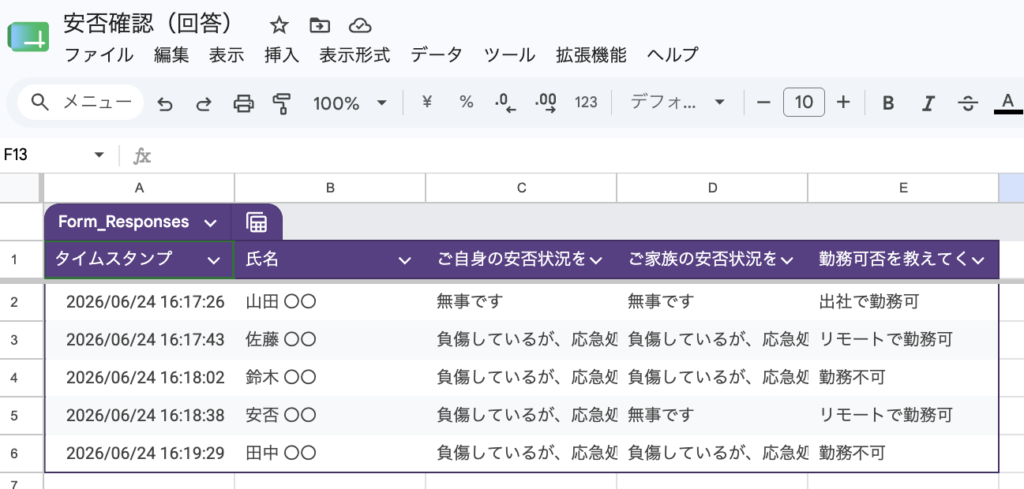Decrease decimal places
Viewport: 1024px width, 489px height.
pos(505,103)
